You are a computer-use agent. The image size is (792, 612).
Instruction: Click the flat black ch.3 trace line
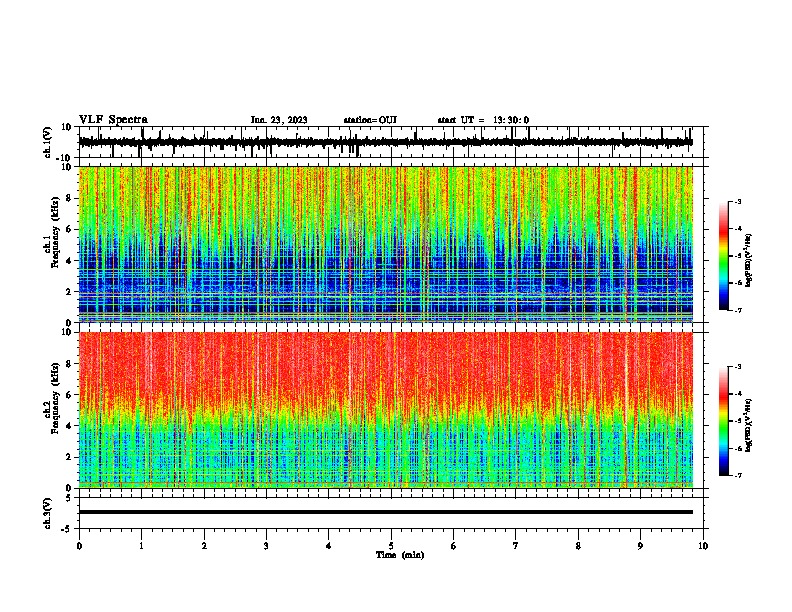pos(386,512)
